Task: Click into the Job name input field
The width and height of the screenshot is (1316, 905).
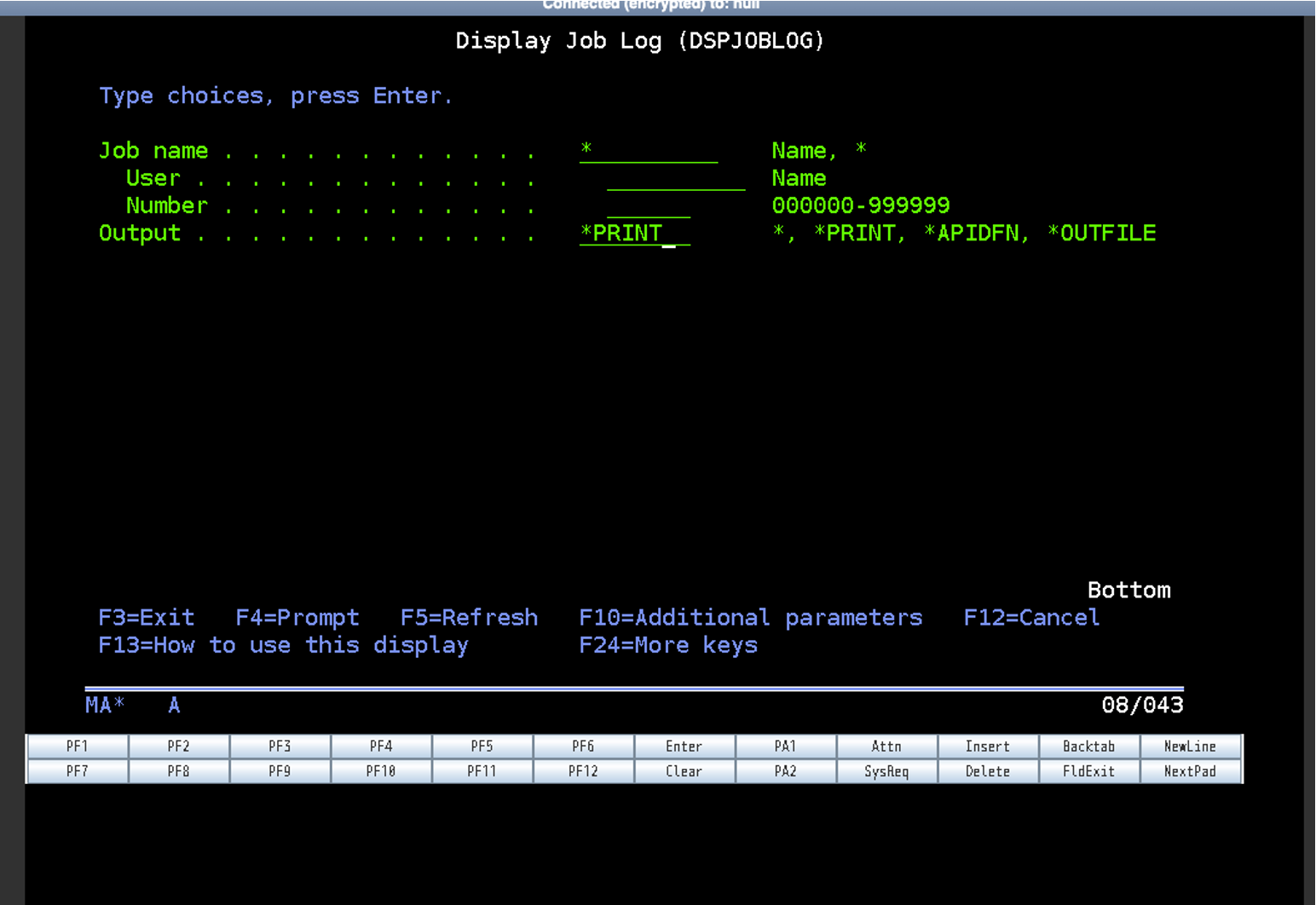Action: pos(649,151)
